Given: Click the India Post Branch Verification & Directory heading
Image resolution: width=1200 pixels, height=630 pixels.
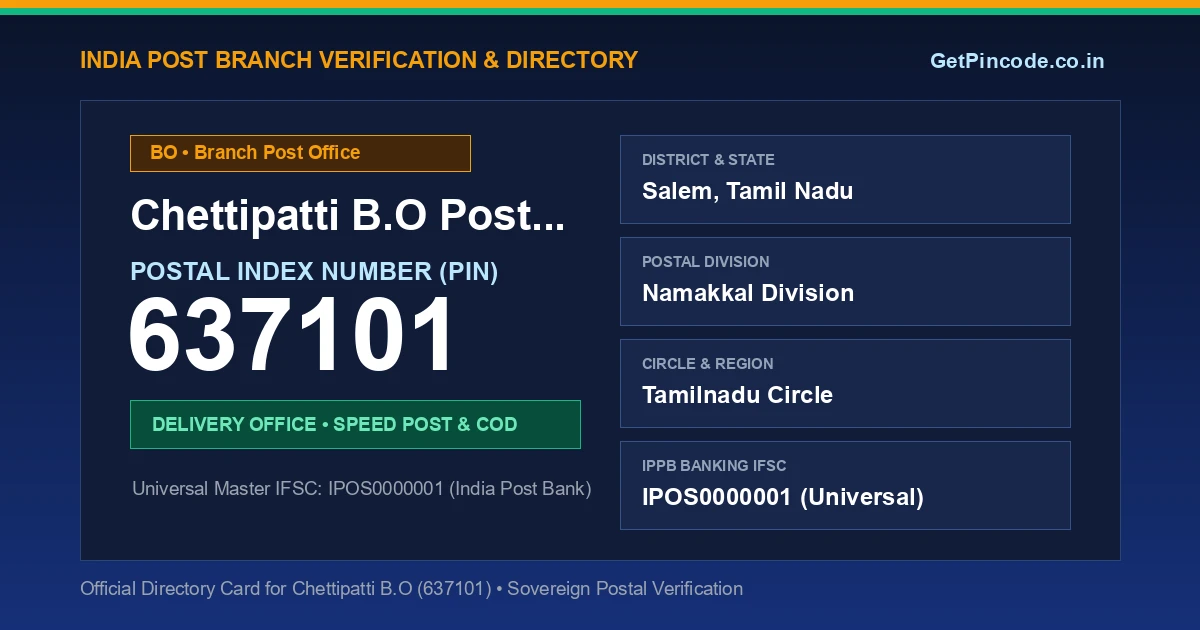Looking at the screenshot, I should (x=359, y=60).
